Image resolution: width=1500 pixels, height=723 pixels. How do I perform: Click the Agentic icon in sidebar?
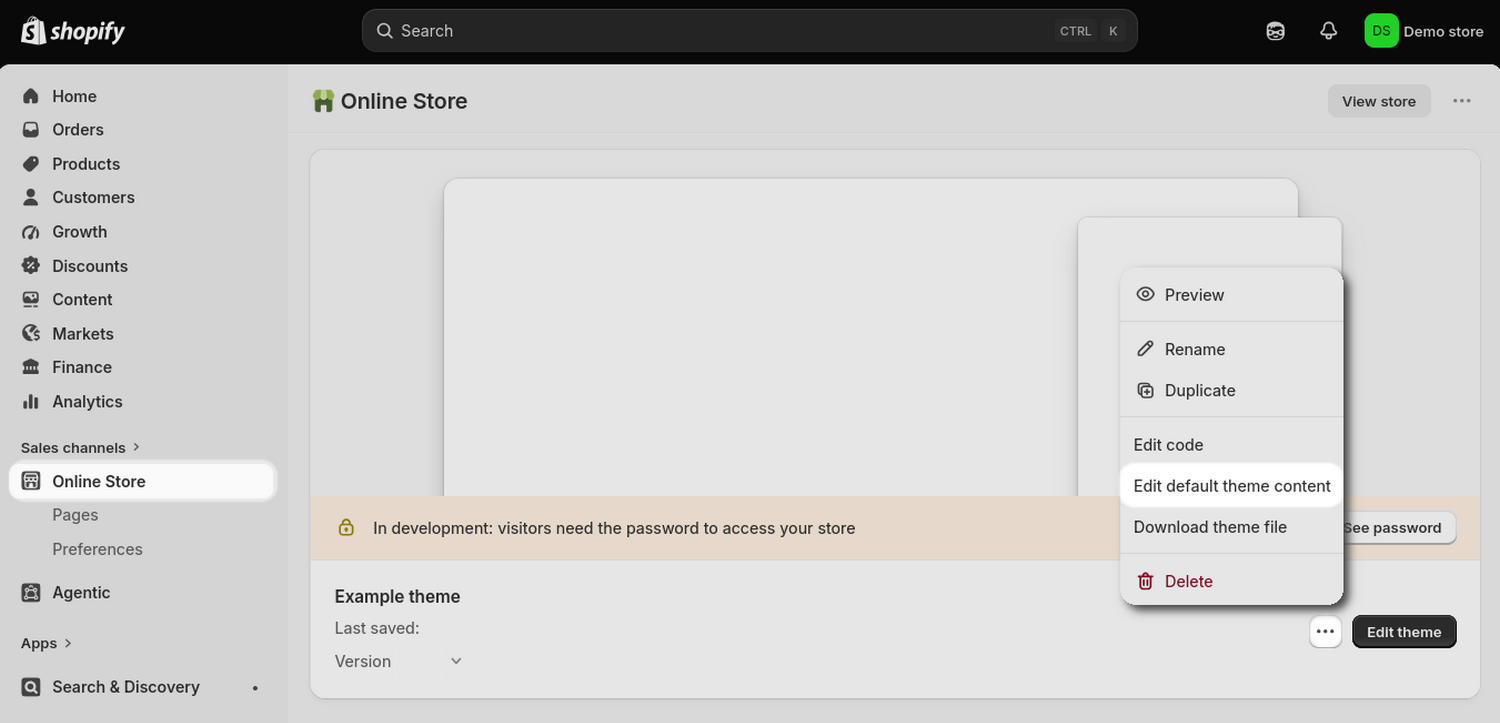(31, 593)
